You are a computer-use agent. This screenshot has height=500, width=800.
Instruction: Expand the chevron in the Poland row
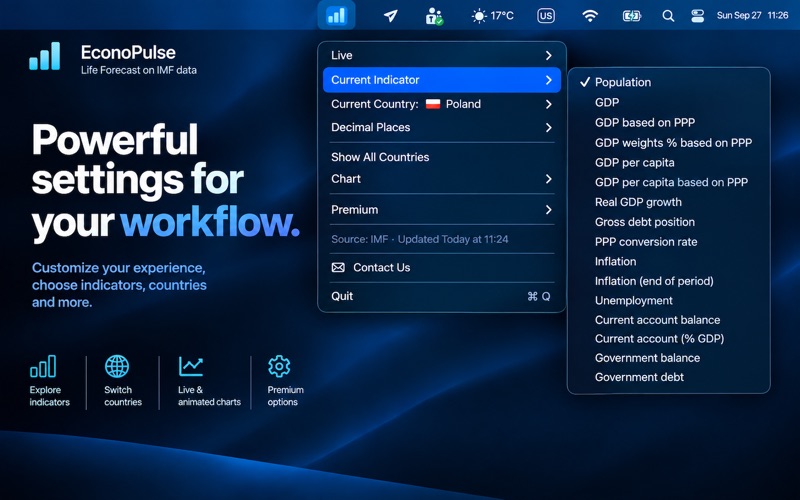548,104
